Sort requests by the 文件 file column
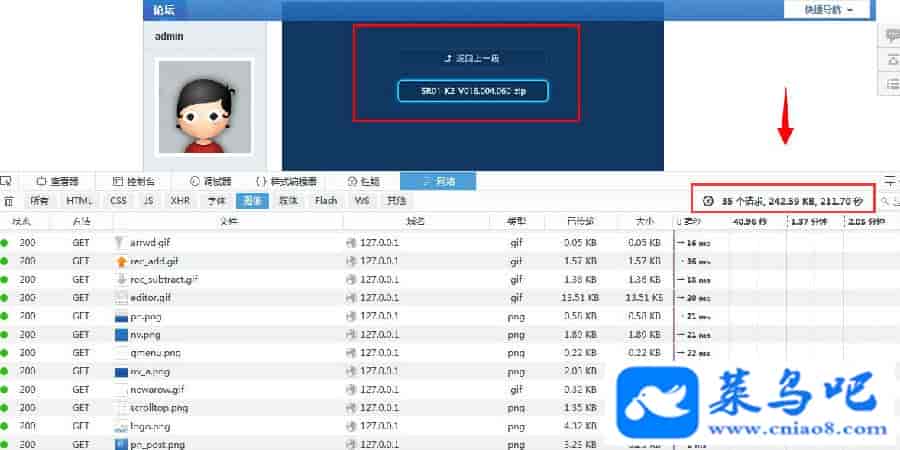Image resolution: width=900 pixels, height=450 pixels. pos(228,221)
